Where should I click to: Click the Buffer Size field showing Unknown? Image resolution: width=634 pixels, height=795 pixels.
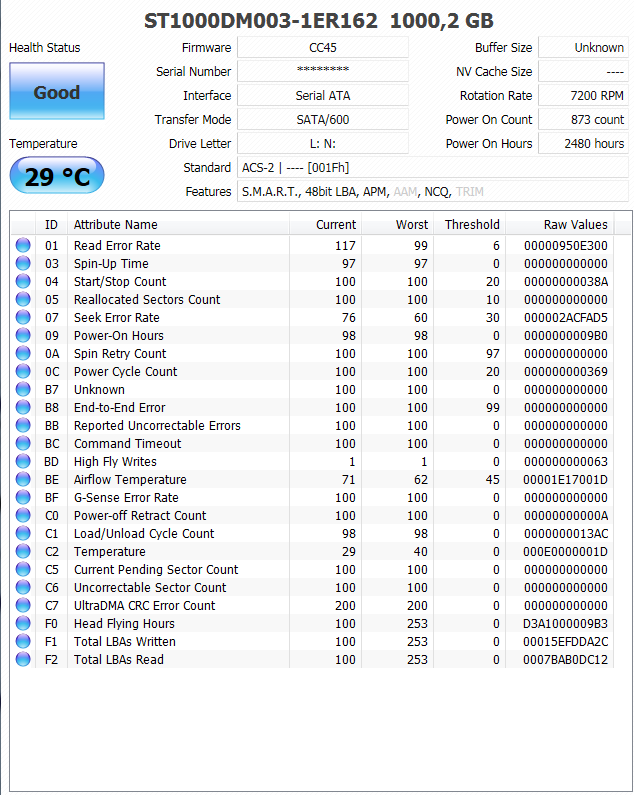(x=583, y=47)
